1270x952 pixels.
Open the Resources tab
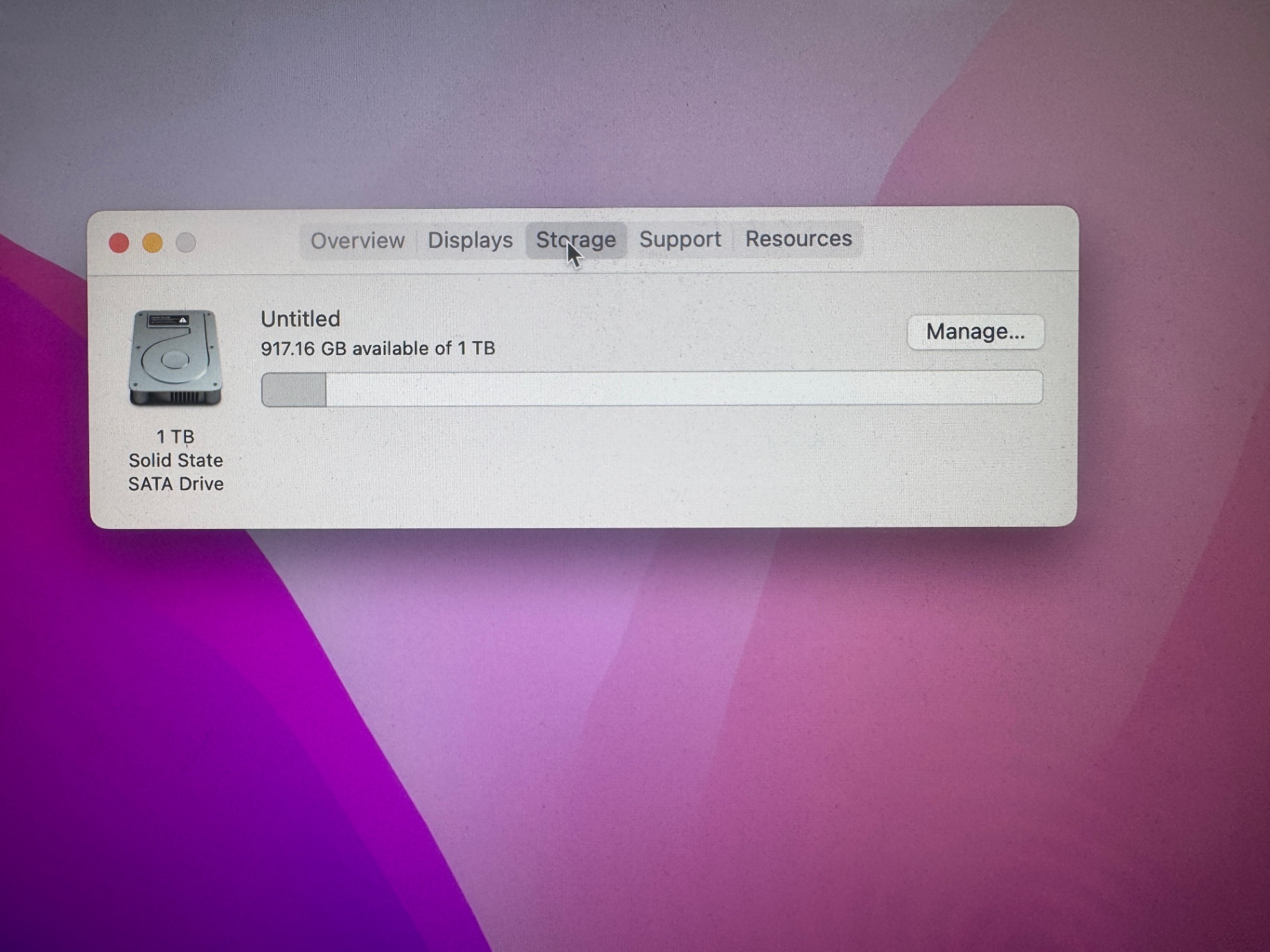(798, 239)
